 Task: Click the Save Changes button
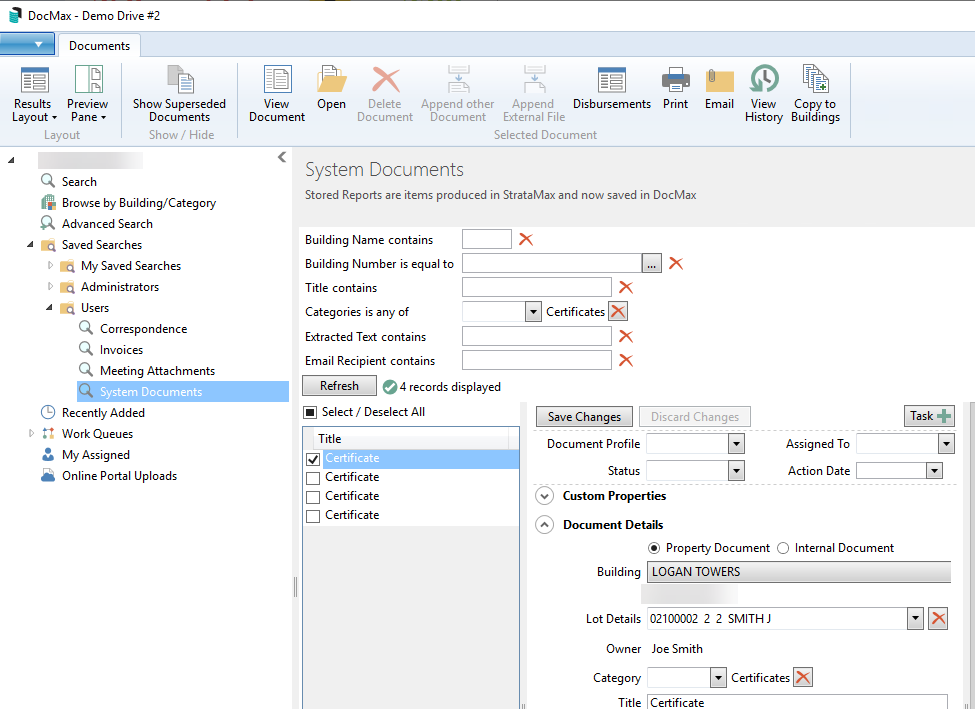tap(584, 417)
